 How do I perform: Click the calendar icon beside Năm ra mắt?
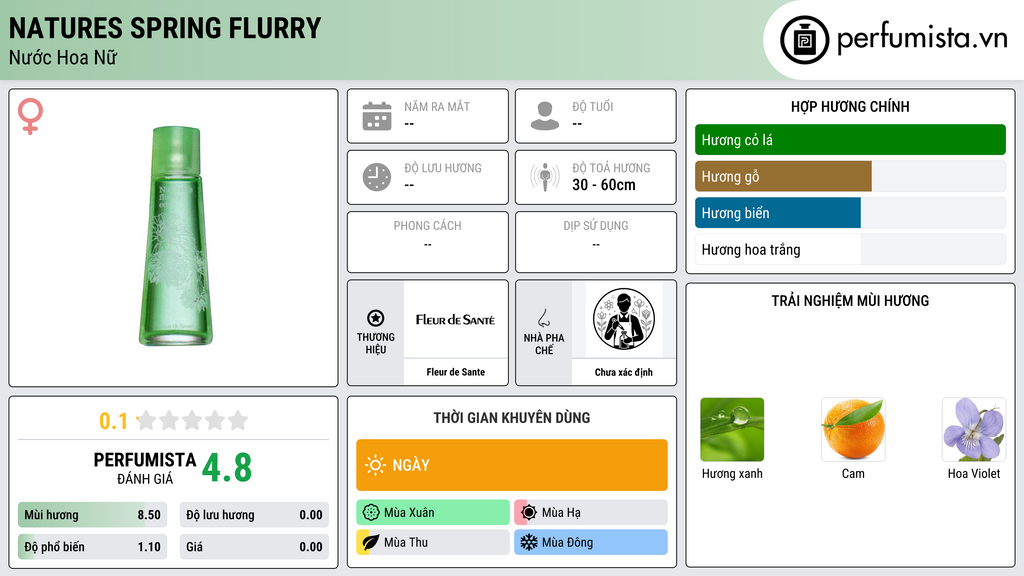pyautogui.click(x=377, y=116)
